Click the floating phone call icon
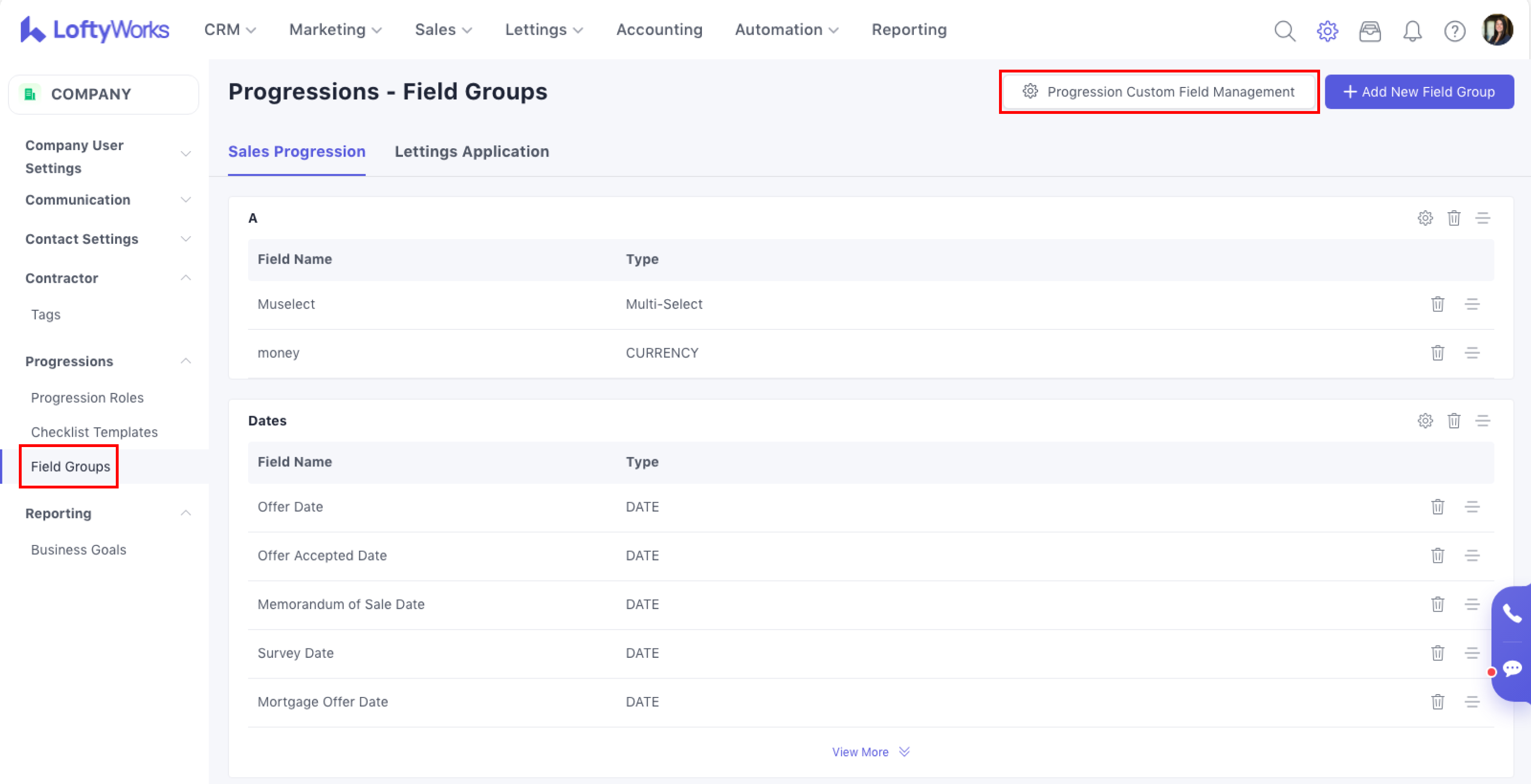 [1511, 613]
